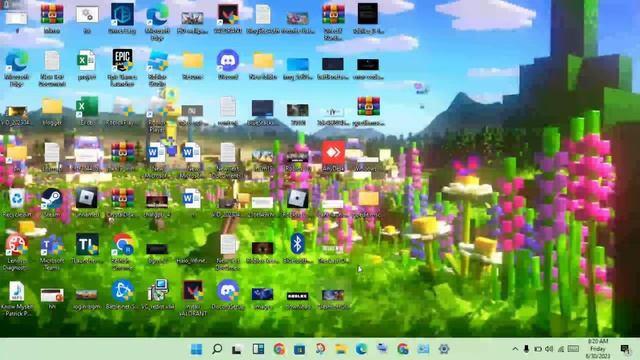Click the microphone tray icon
This screenshot has height=360, width=640.
pyautogui.click(x=526, y=349)
